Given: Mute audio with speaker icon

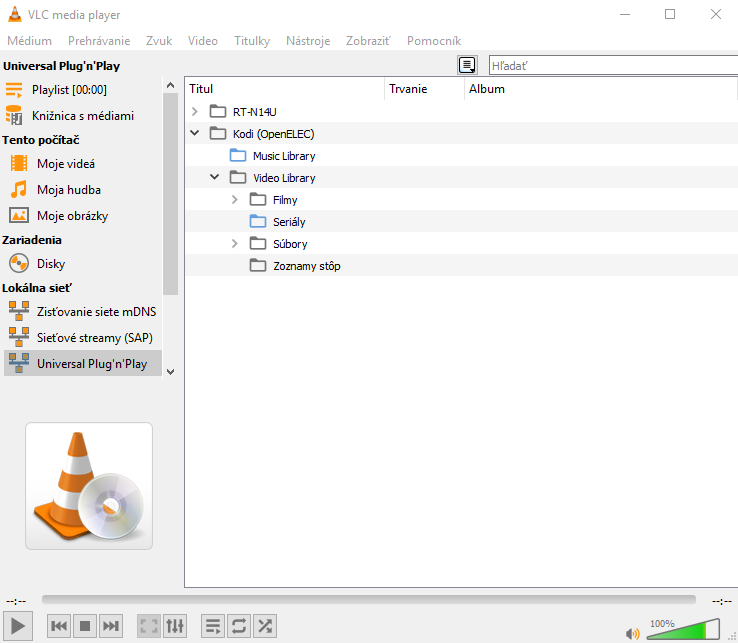Looking at the screenshot, I should [633, 633].
